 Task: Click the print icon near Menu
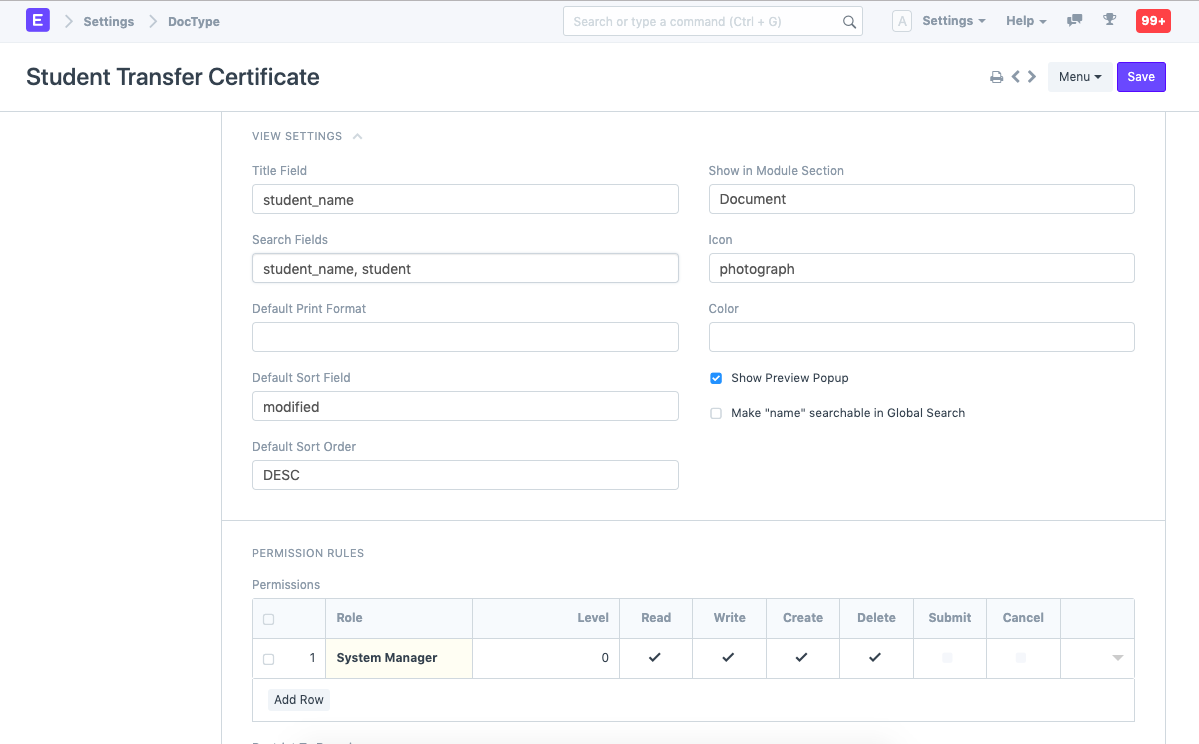(x=996, y=77)
